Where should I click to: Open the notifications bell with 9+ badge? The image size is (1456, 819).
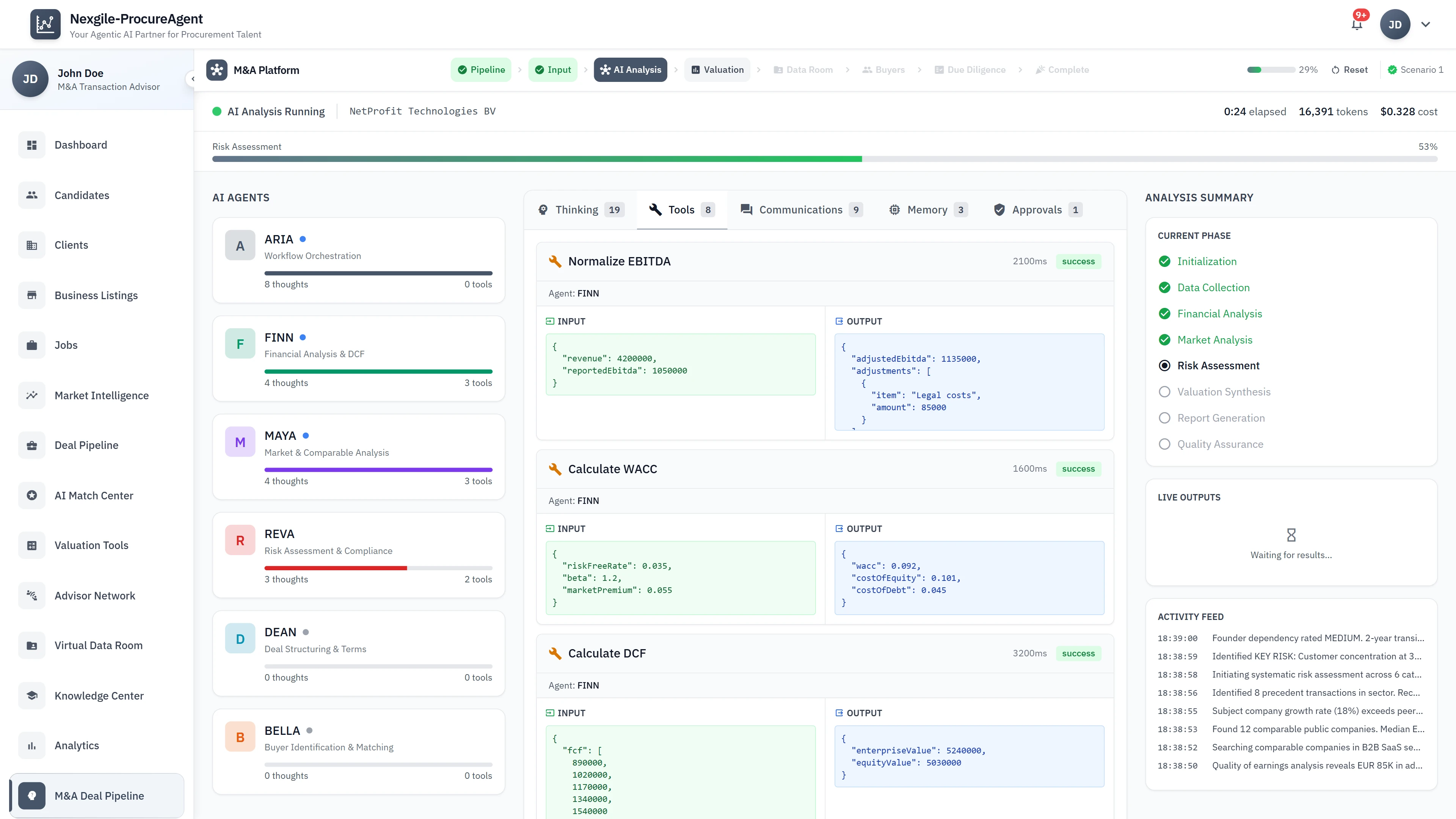1357,24
